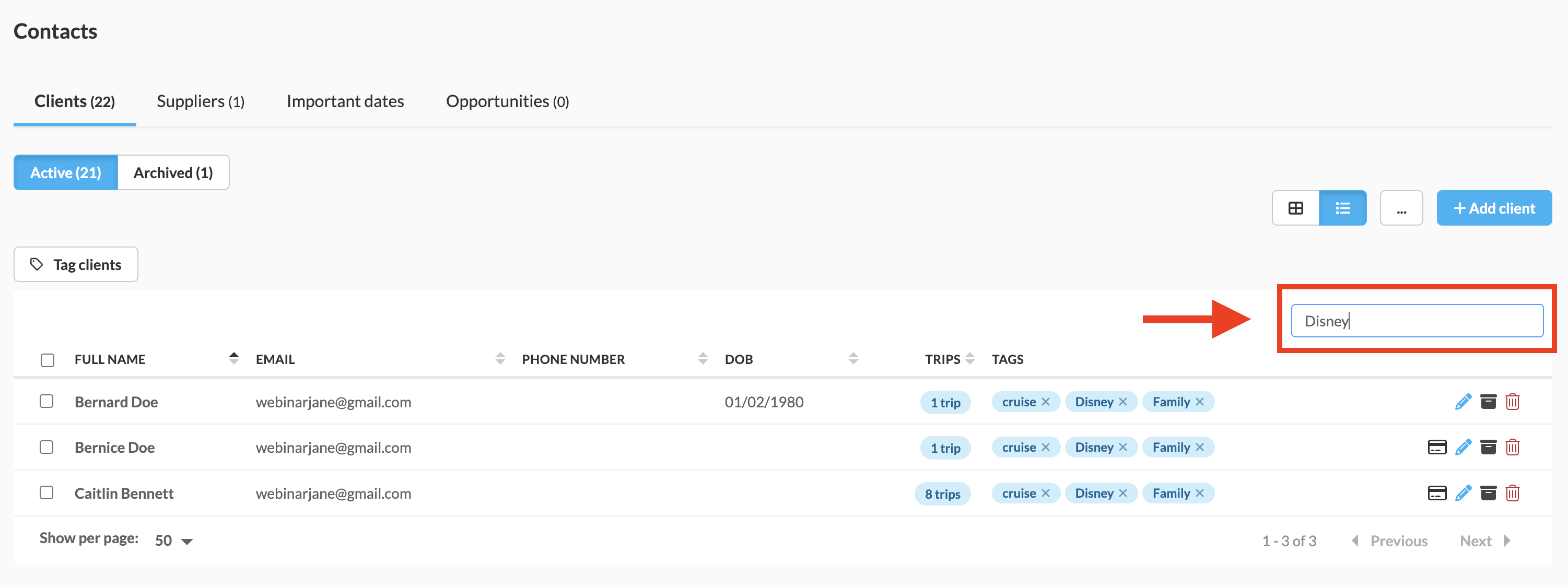Click pencil edit icon for Bernard Doe
This screenshot has width=1568, height=587.
1462,402
